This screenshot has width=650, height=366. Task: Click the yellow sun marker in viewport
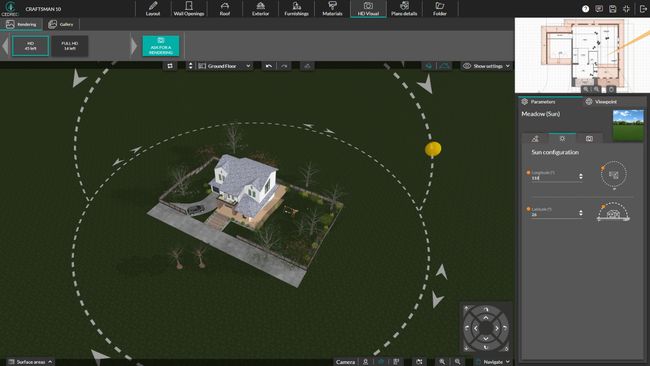click(433, 149)
